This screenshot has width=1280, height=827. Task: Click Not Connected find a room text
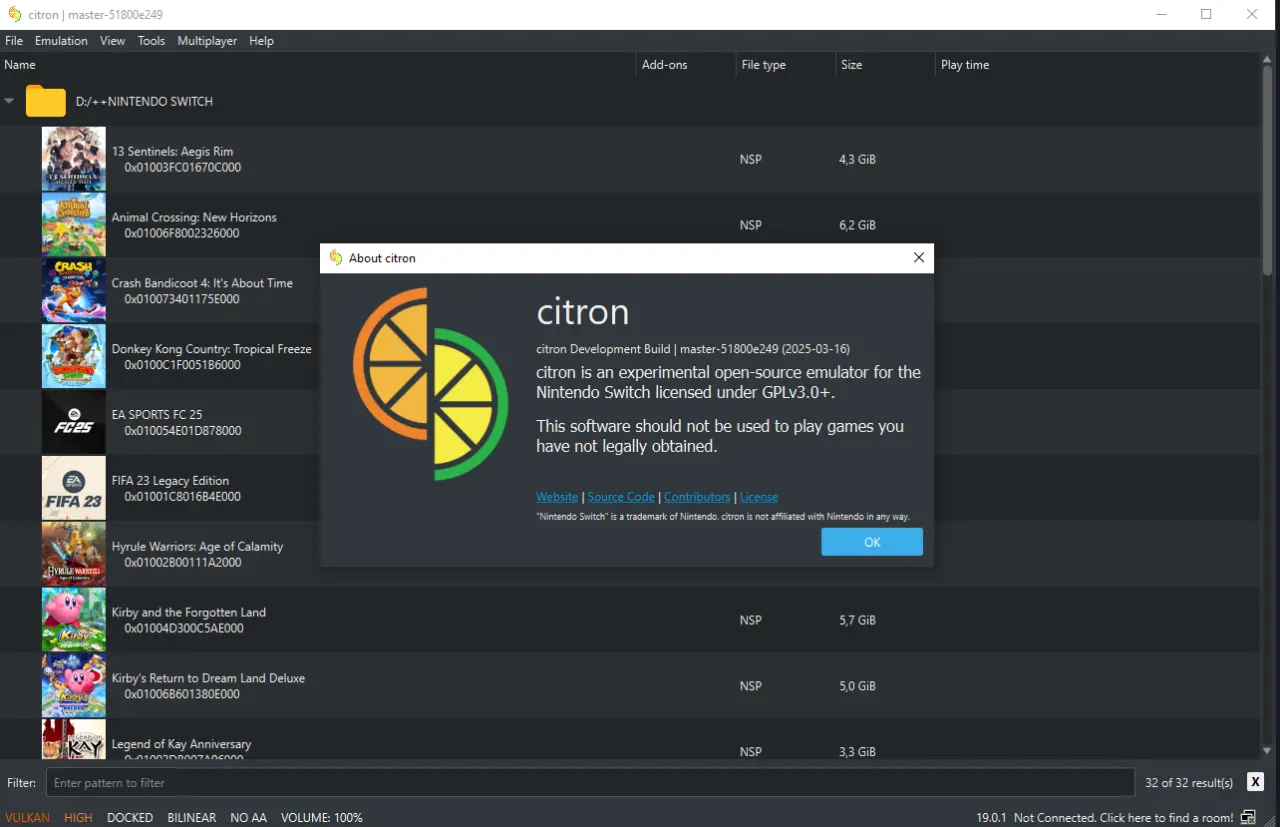1124,817
